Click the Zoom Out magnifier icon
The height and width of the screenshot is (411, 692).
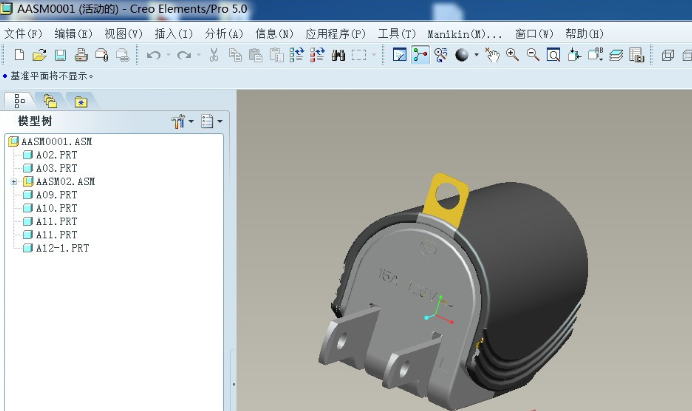(x=532, y=55)
